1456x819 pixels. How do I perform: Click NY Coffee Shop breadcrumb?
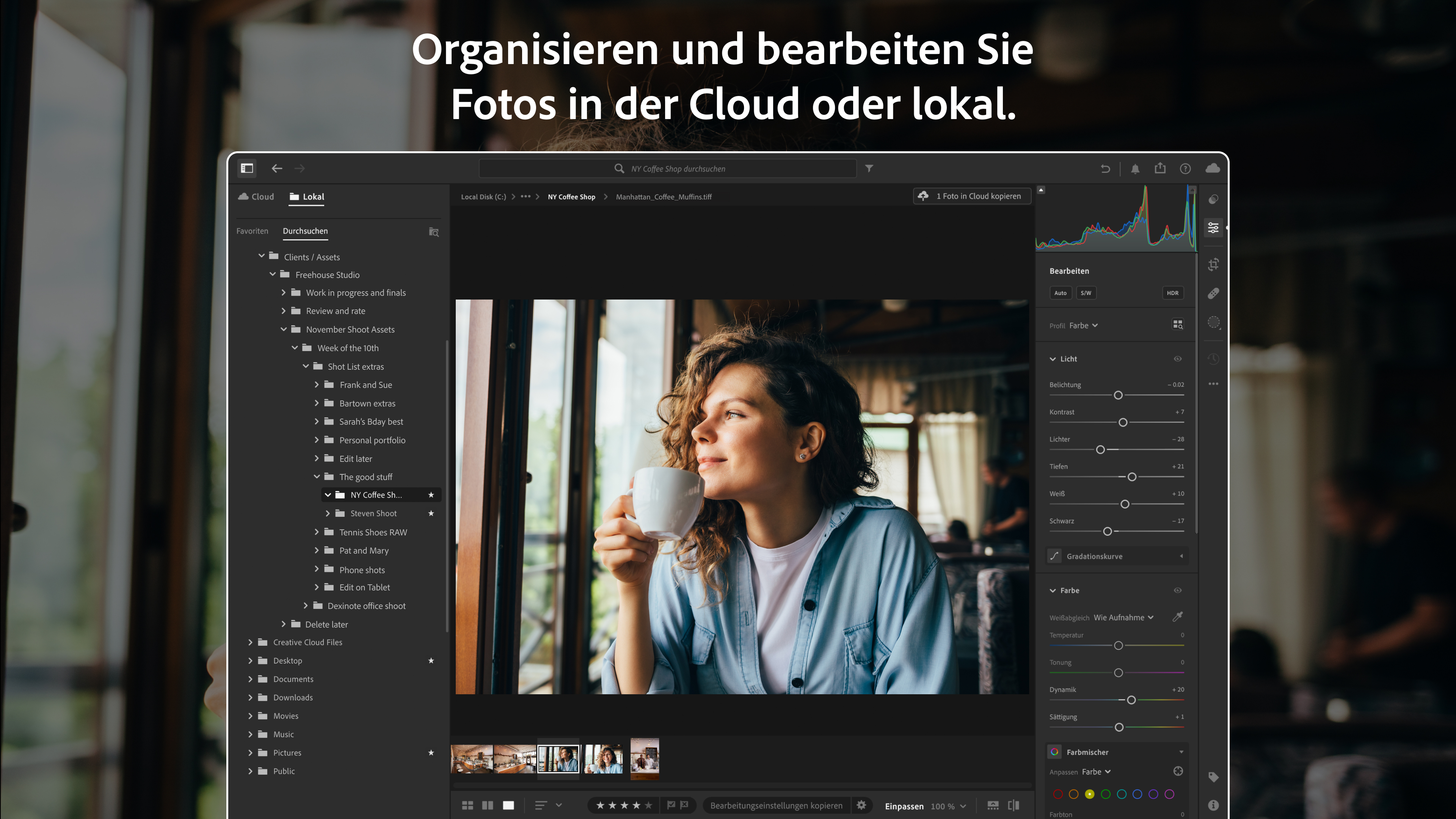571,197
